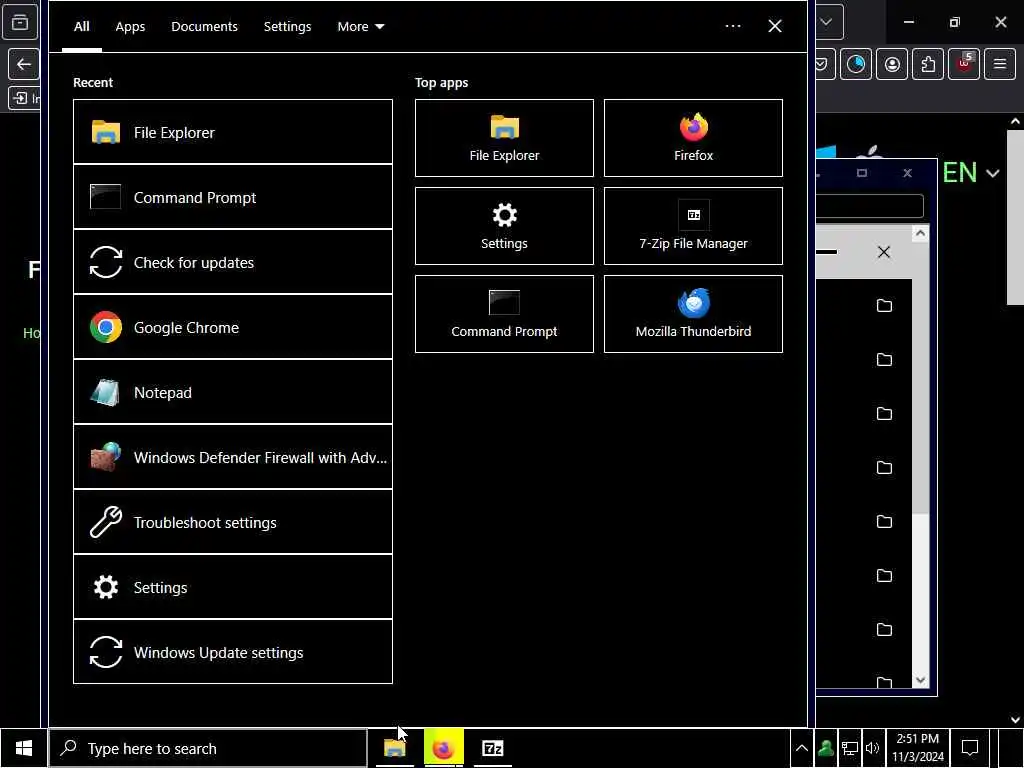Screen dimensions: 1024x768
Task: Open Notepad from the Recent list
Action: pos(232,392)
